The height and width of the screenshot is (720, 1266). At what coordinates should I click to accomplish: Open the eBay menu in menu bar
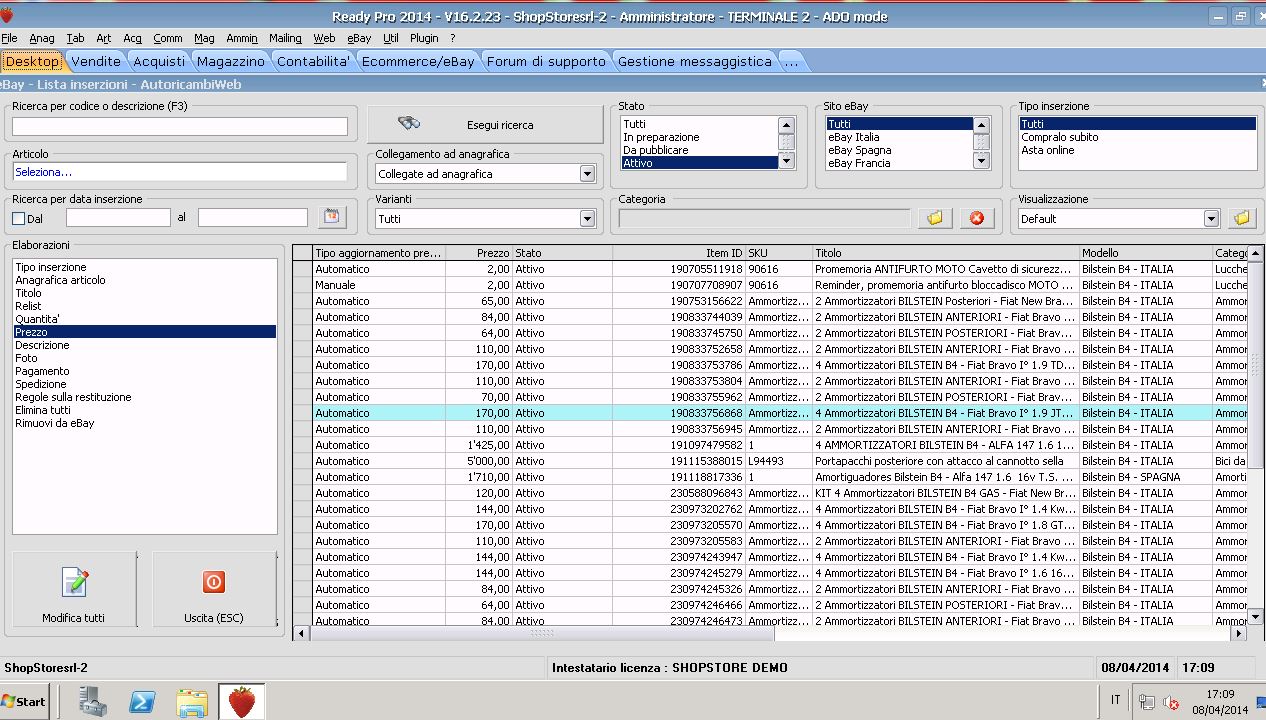point(359,38)
